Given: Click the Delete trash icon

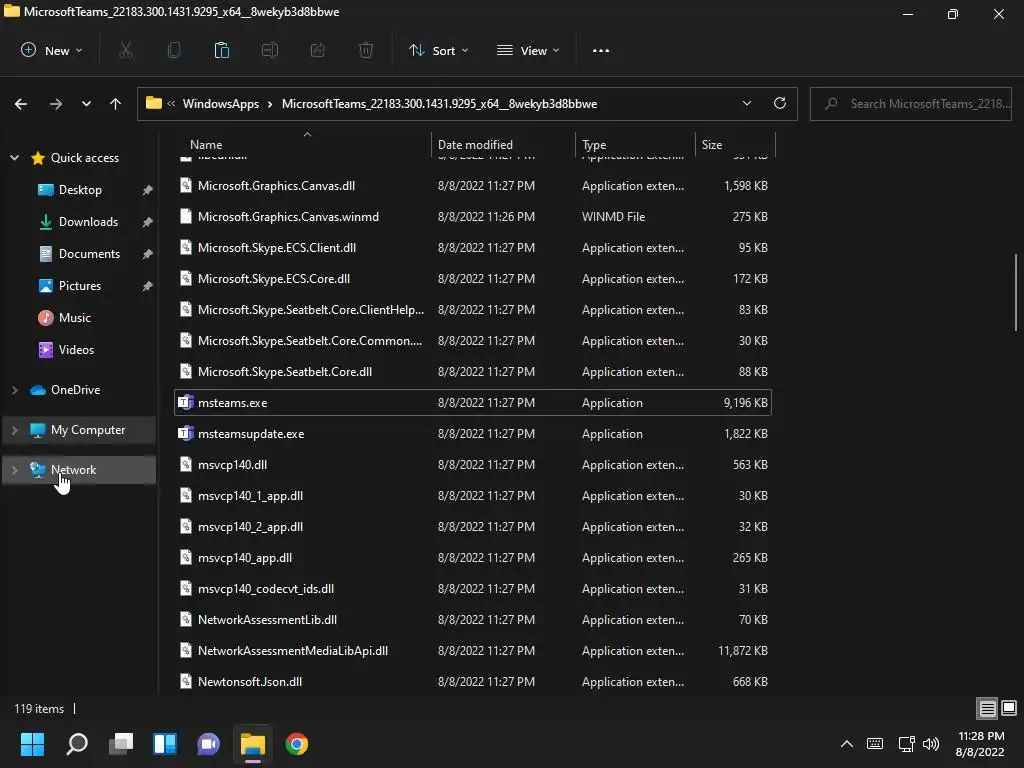Looking at the screenshot, I should 366,50.
